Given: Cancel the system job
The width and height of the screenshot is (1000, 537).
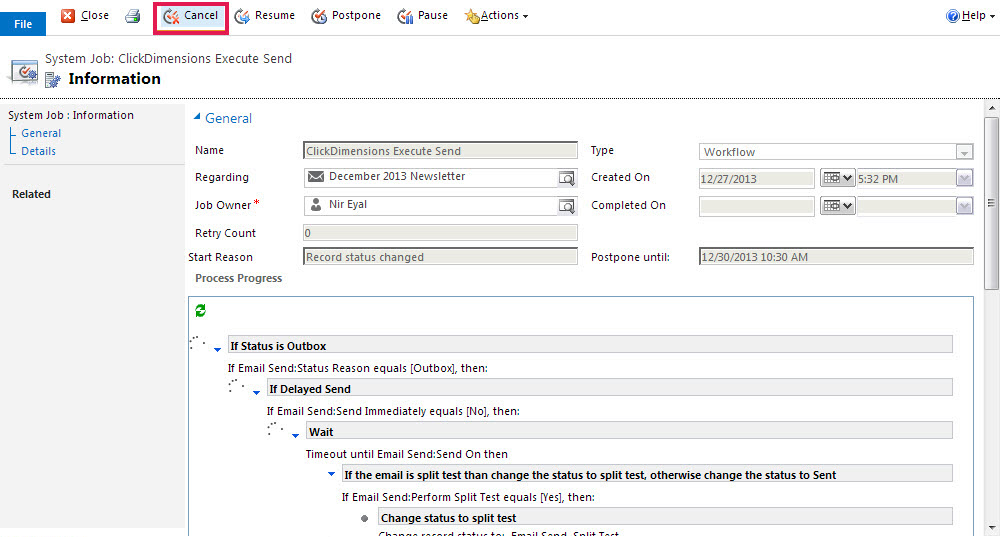Looking at the screenshot, I should click(x=191, y=16).
